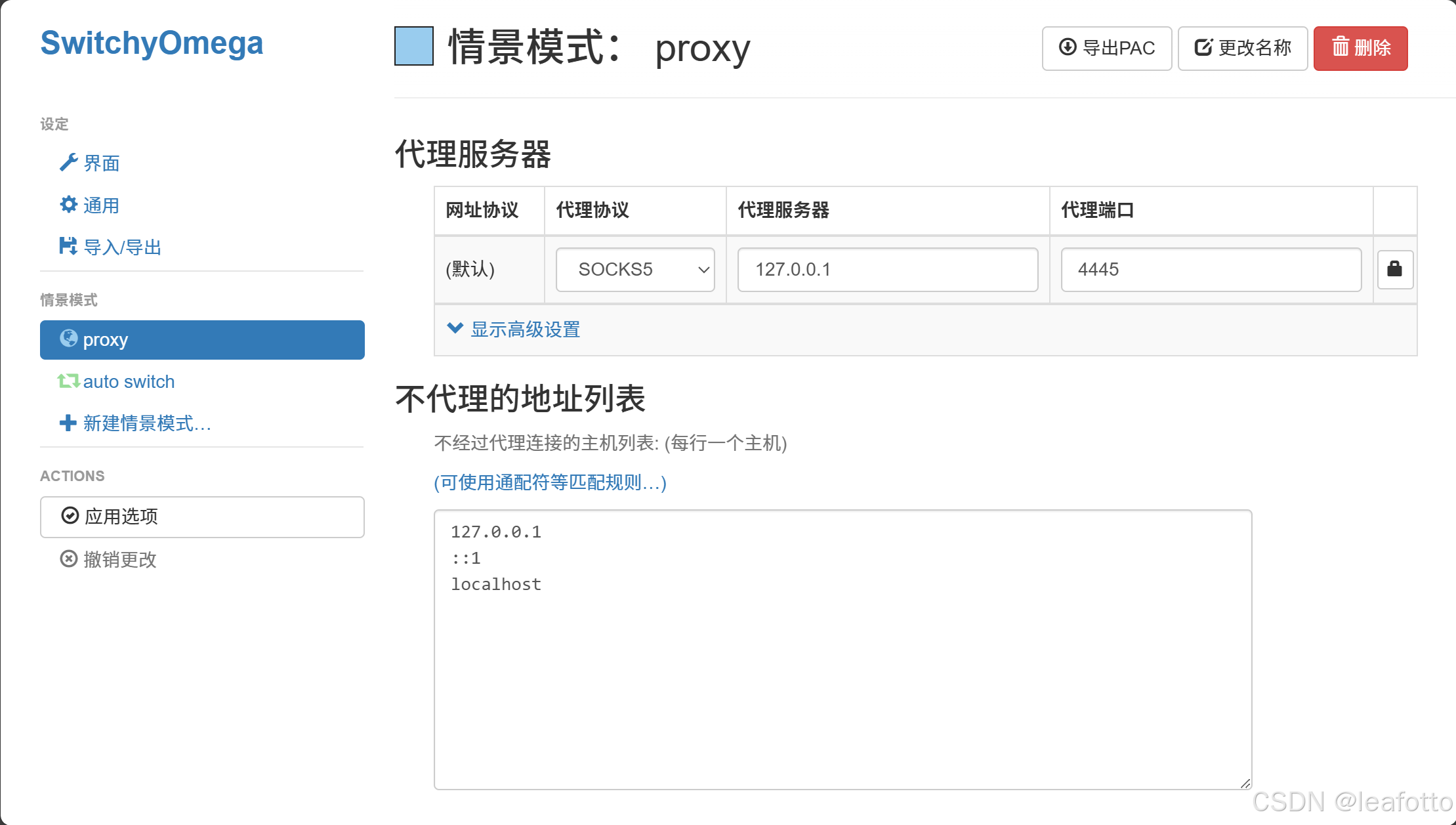Click the 更改名称 rename button
Image resolution: width=1456 pixels, height=825 pixels.
(1242, 48)
